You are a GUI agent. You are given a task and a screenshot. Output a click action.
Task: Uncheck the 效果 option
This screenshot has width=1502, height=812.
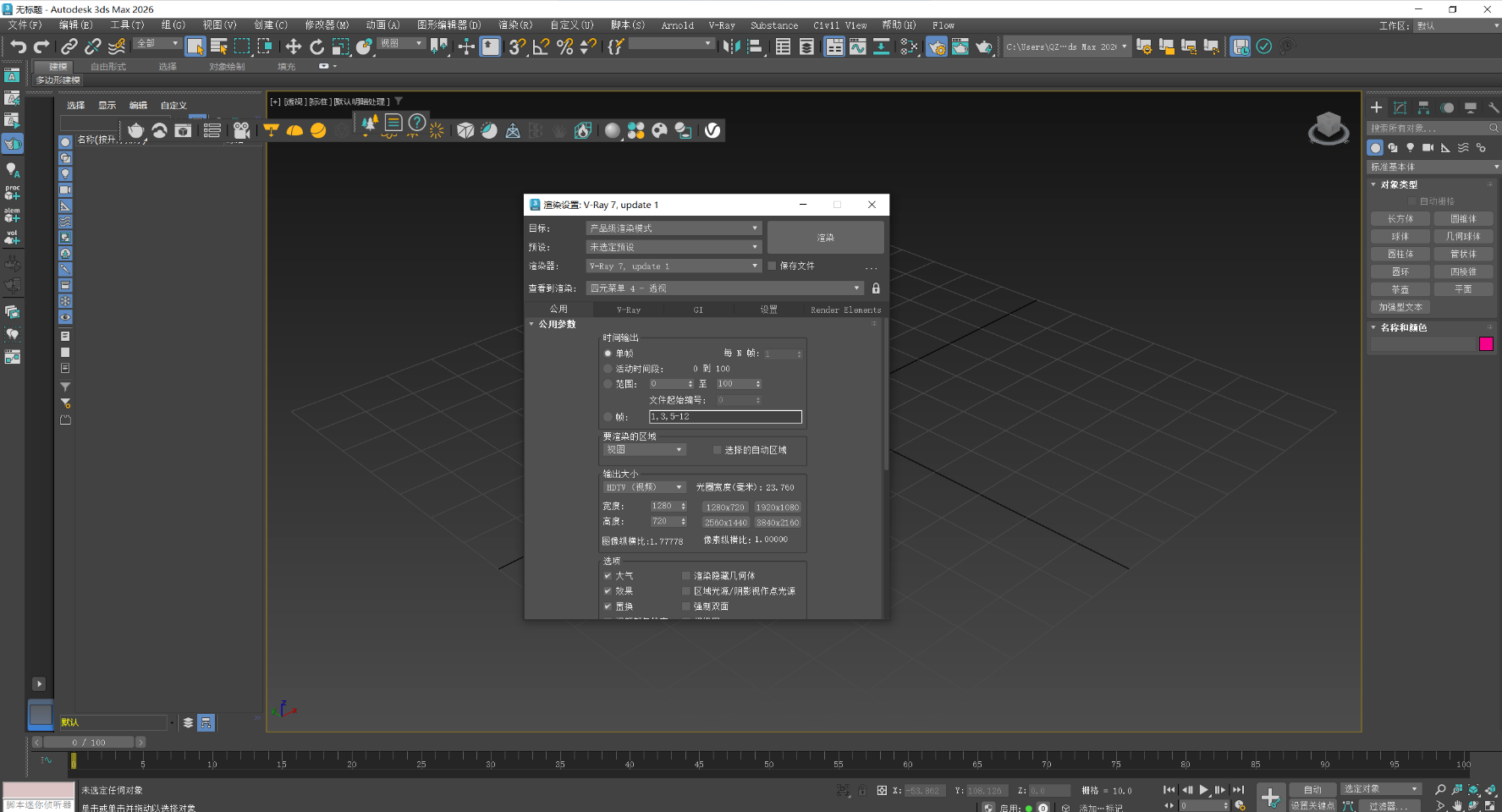pos(608,591)
